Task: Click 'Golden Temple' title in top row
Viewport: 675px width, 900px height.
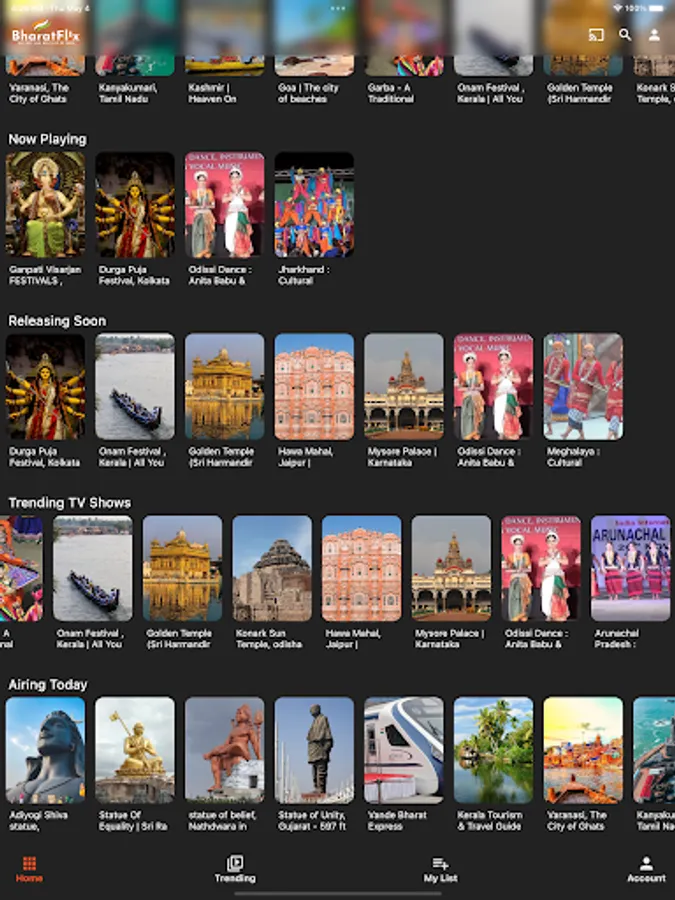Action: coord(580,93)
